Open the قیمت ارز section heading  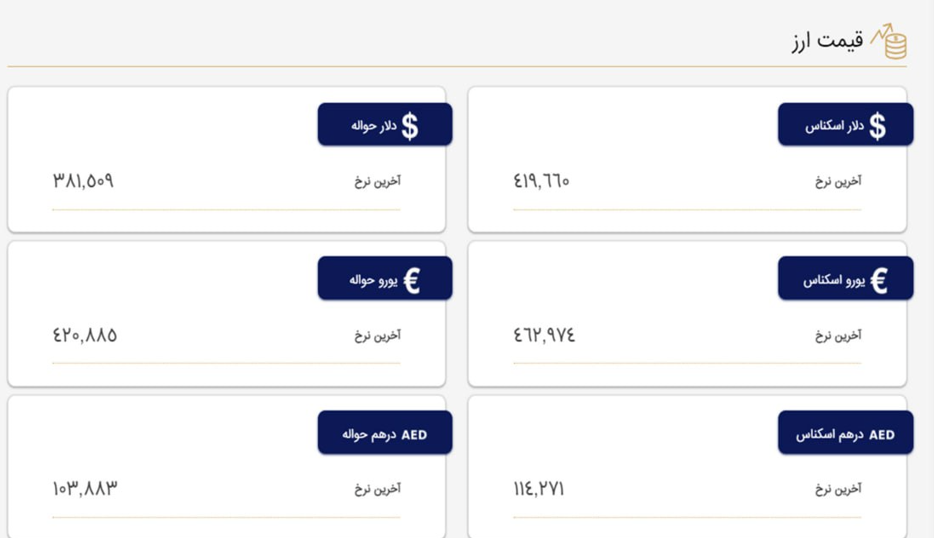coord(827,41)
